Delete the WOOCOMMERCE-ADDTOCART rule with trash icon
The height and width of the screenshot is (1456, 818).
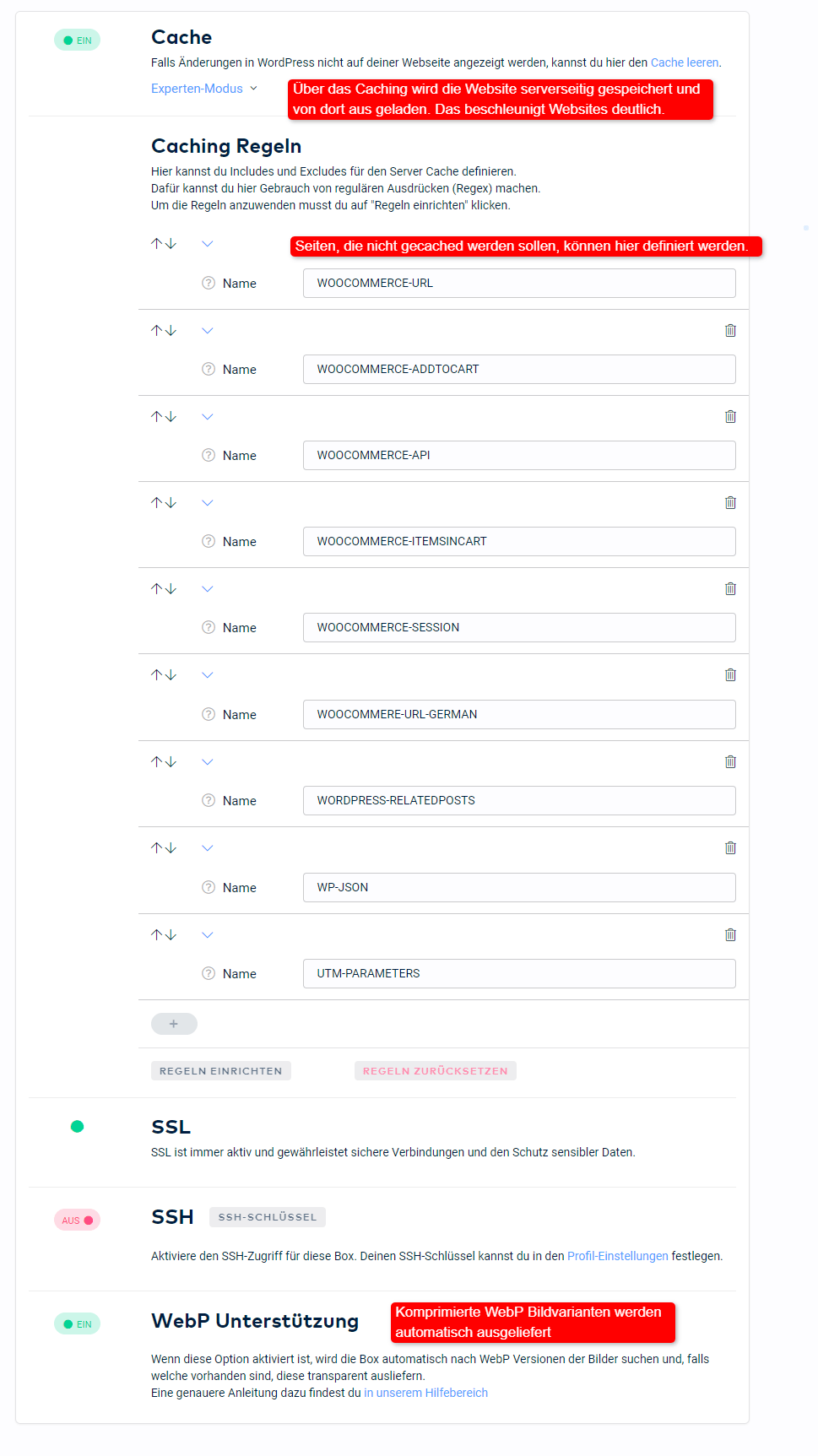pos(730,331)
